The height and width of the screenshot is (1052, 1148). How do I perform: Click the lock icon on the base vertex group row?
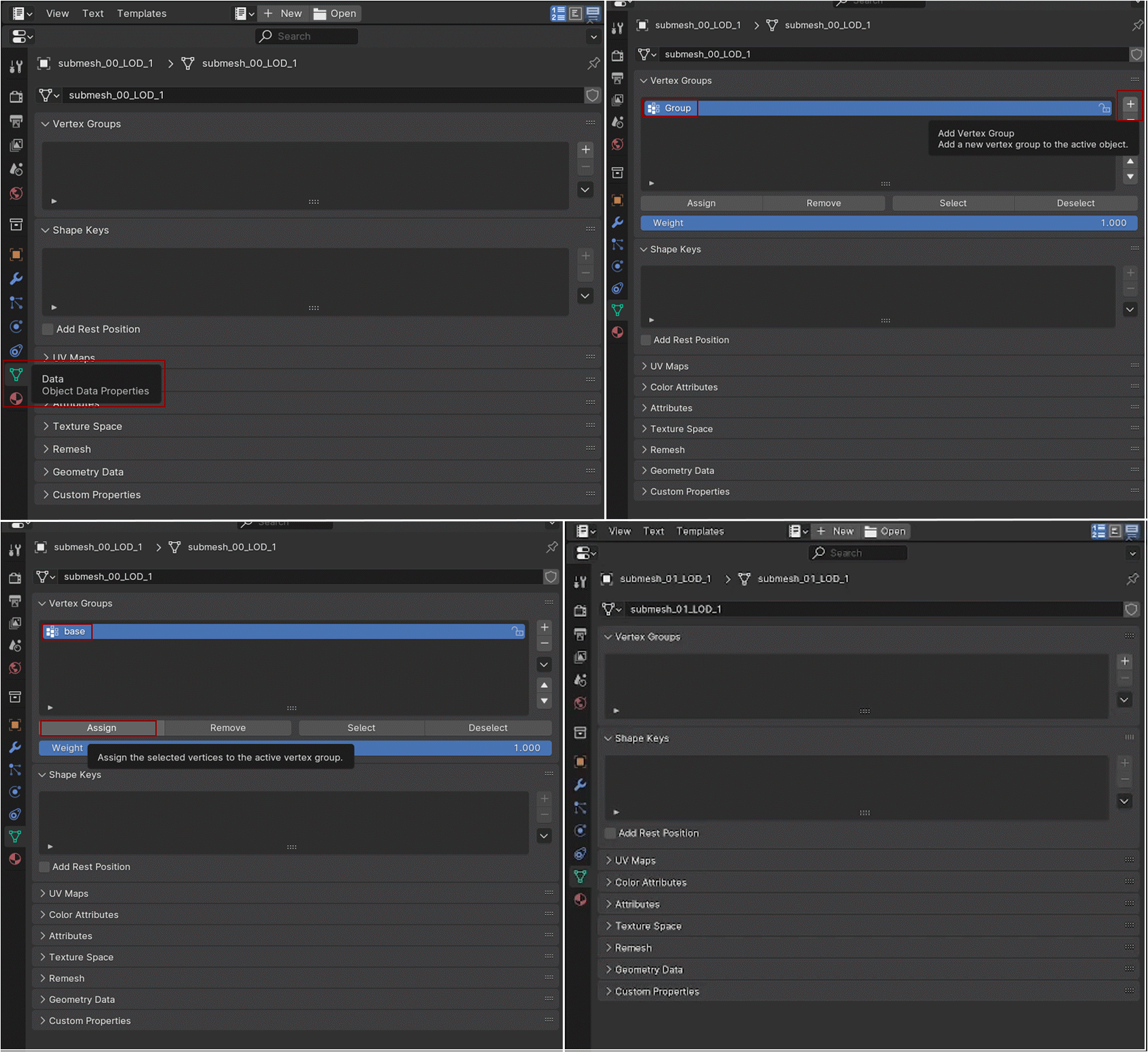click(518, 632)
